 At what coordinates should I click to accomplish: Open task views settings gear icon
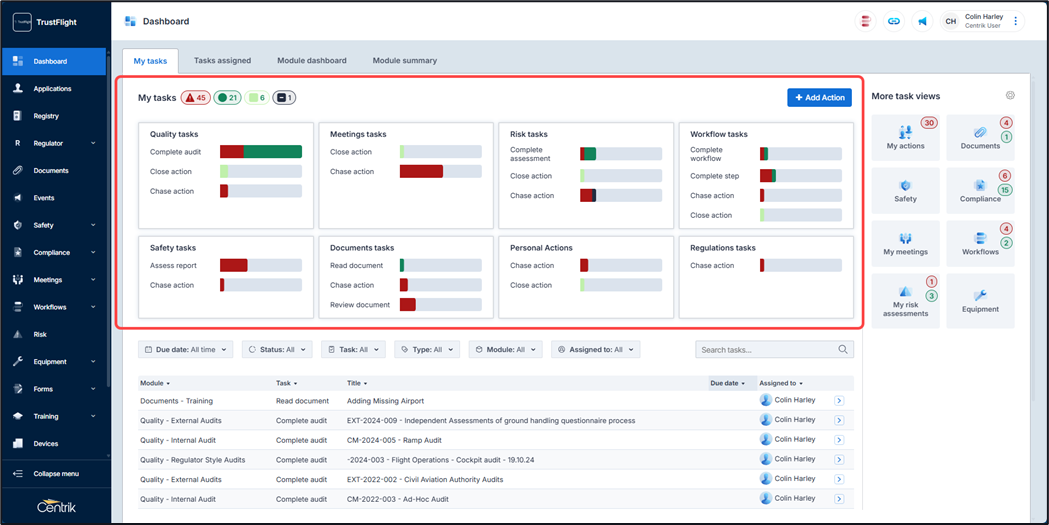tap(1010, 96)
